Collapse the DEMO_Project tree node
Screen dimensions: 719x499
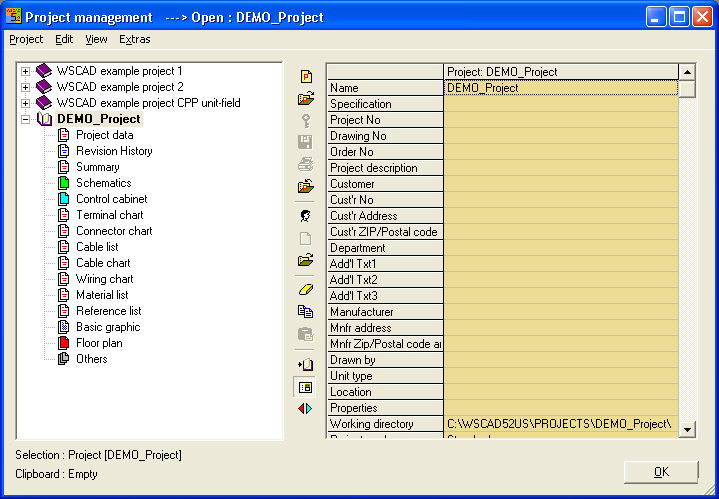[x=25, y=119]
